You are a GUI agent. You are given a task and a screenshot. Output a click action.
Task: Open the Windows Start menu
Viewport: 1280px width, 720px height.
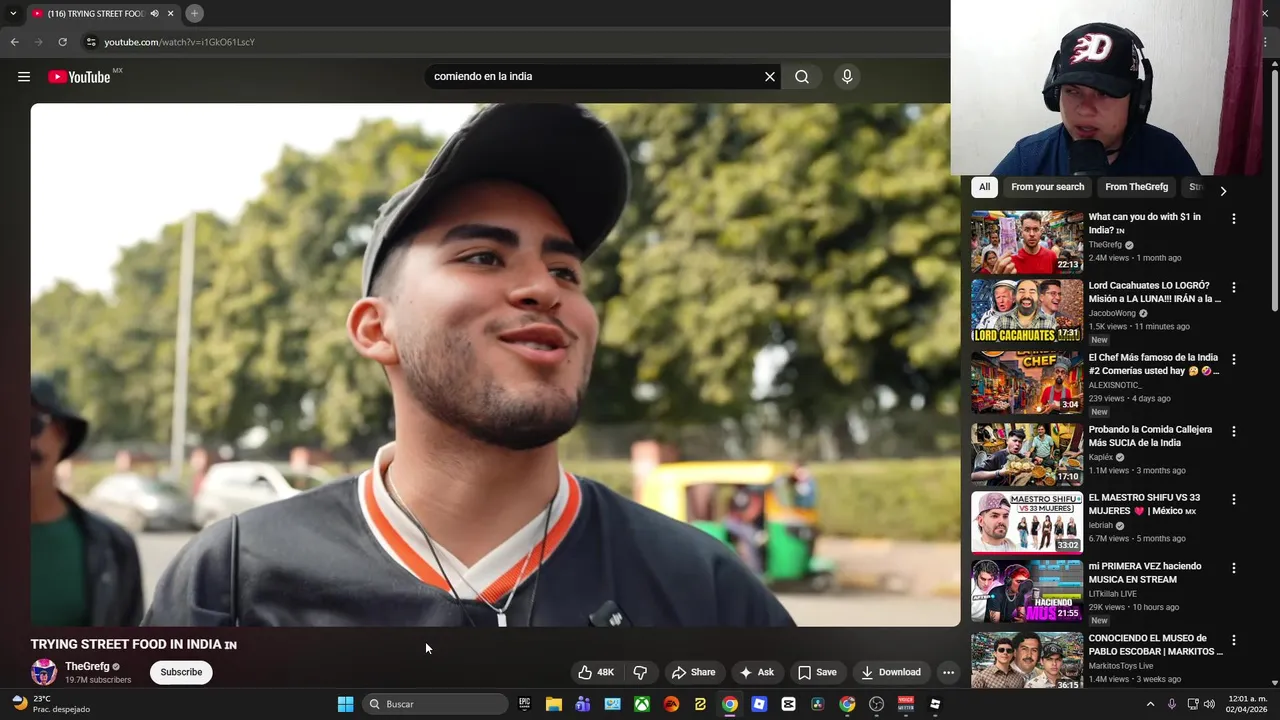coord(345,704)
